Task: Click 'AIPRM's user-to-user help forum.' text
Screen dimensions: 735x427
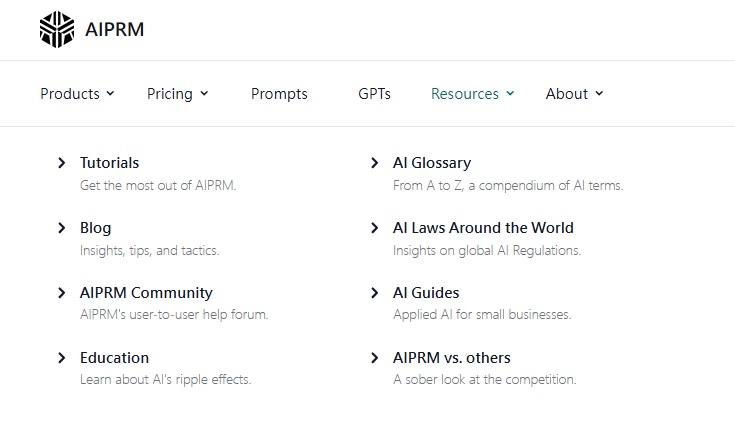Action: tap(174, 314)
